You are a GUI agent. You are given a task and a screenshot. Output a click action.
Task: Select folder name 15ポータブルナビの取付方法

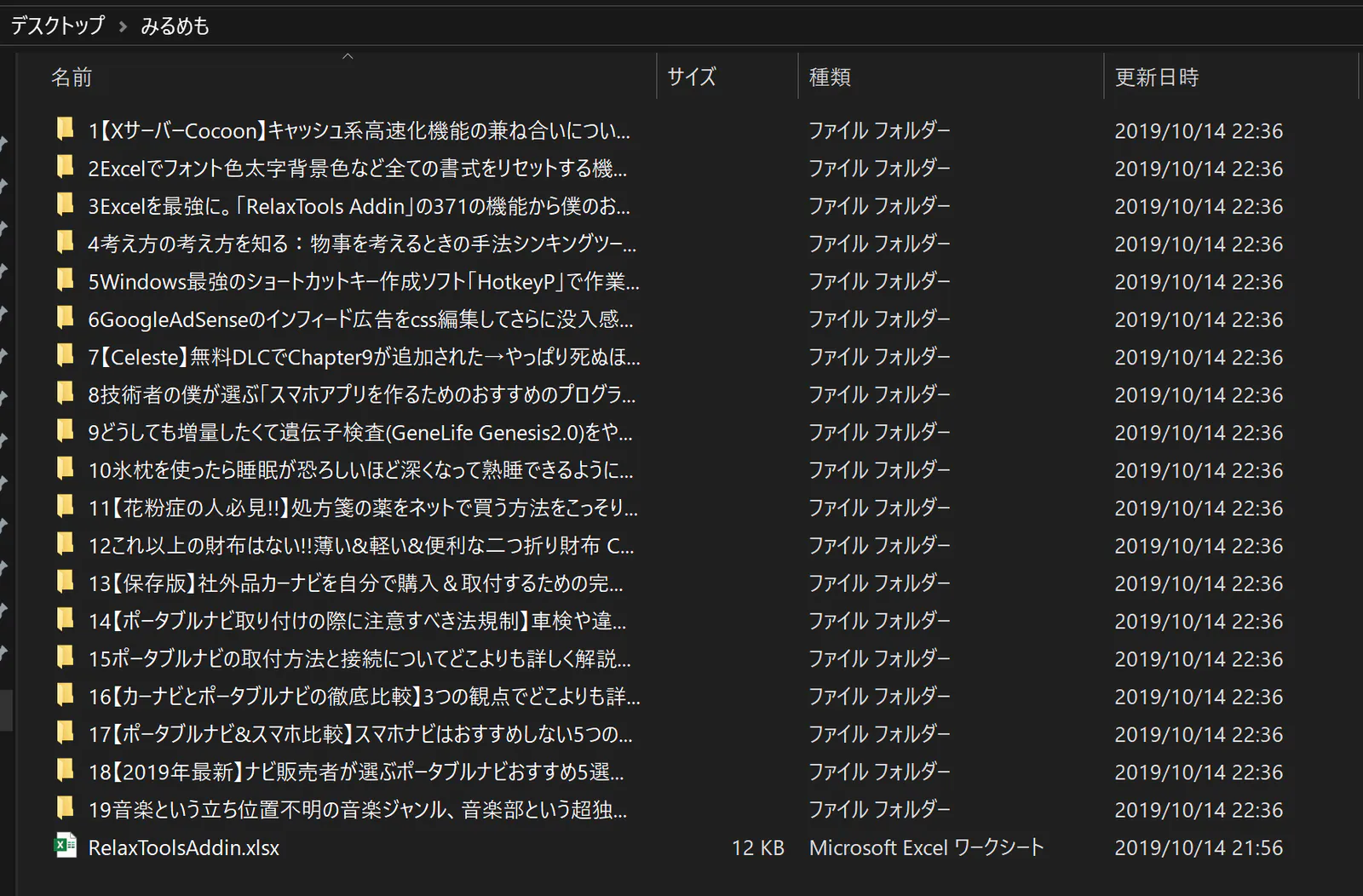[359, 658]
